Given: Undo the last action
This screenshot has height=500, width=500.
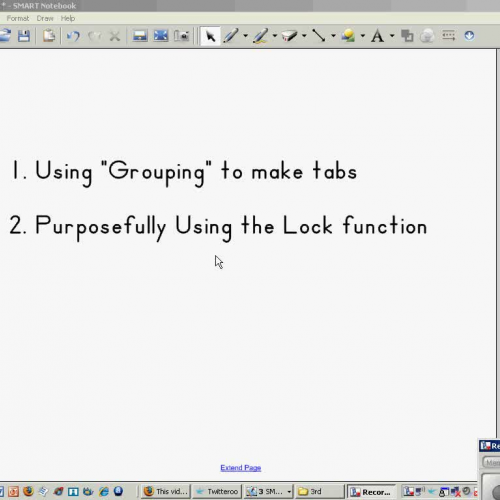Looking at the screenshot, I should tap(73, 36).
